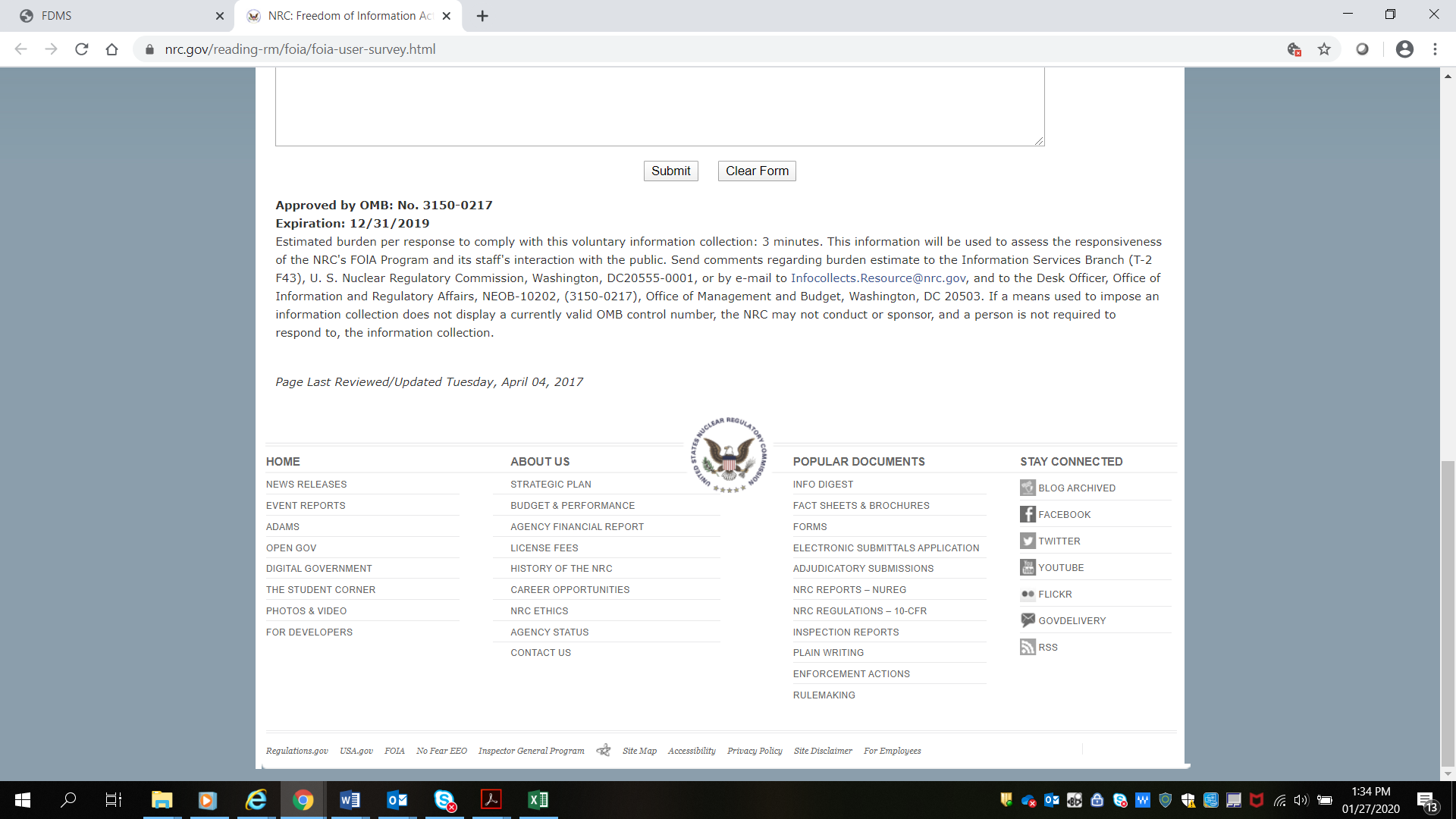
Task: Click the Infocollects.Resource@nrc.gov email link
Action: coord(878,278)
